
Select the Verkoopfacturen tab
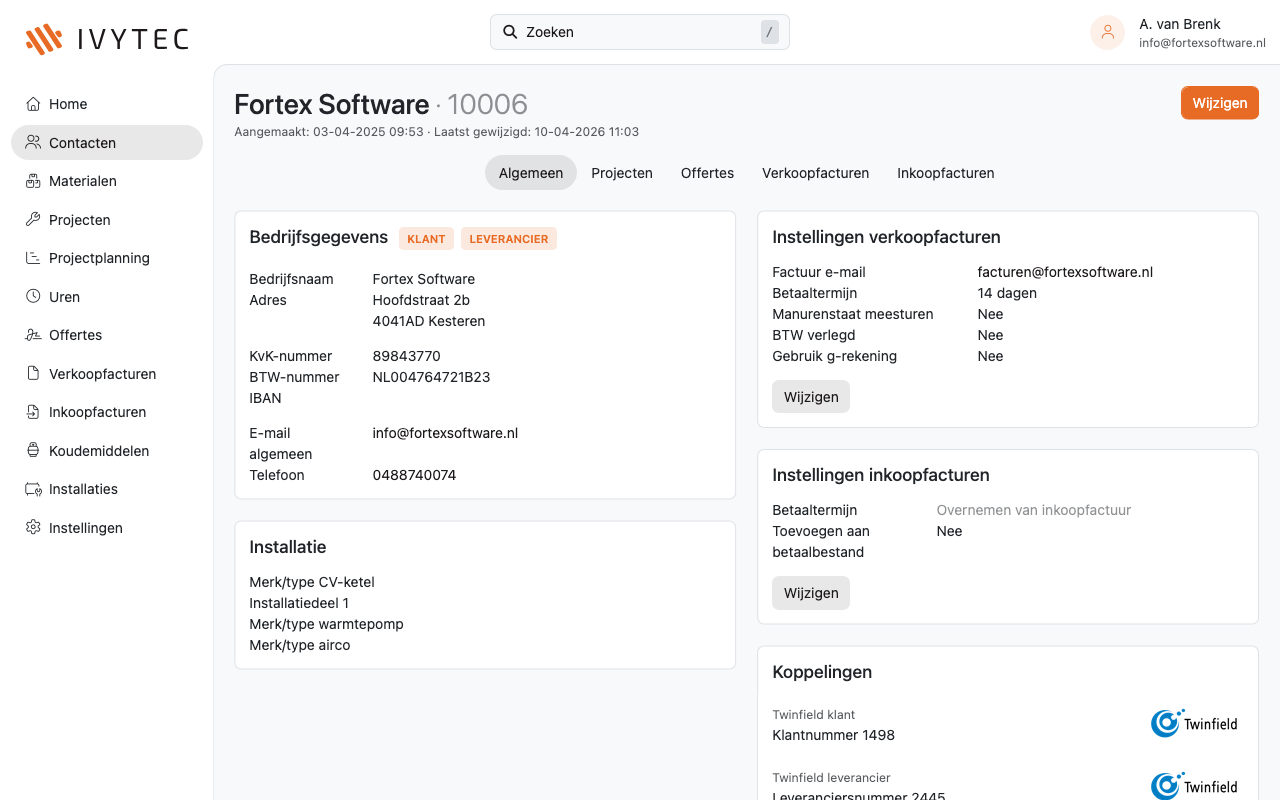point(815,172)
